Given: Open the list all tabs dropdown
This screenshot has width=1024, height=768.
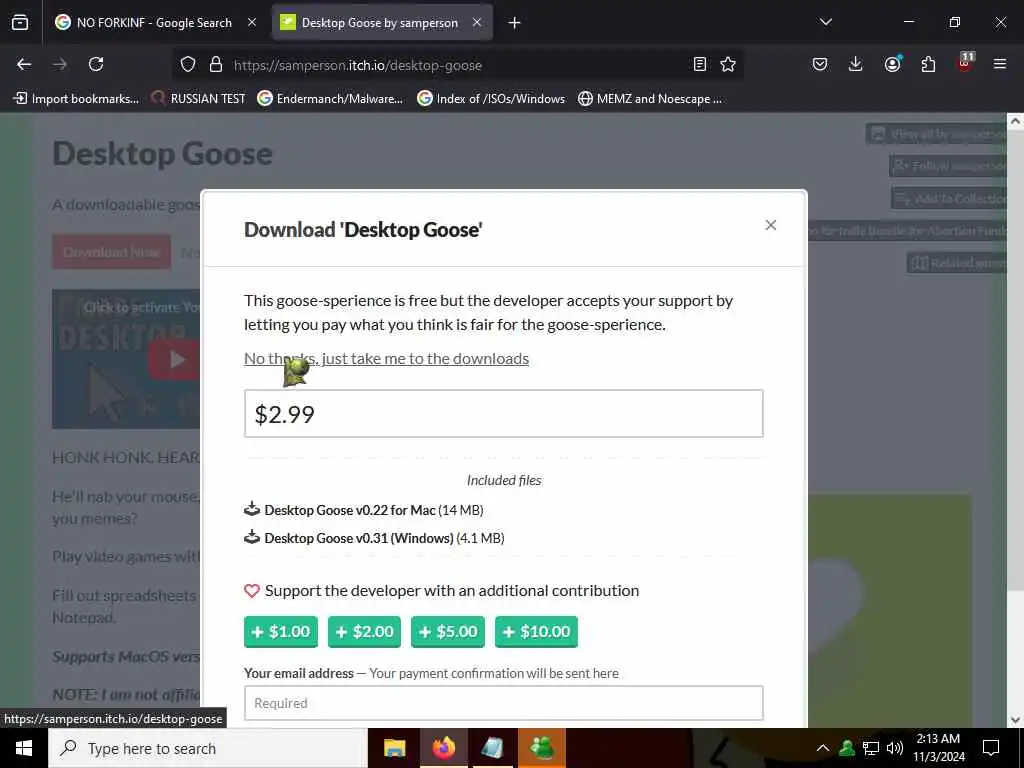Looking at the screenshot, I should pyautogui.click(x=825, y=23).
